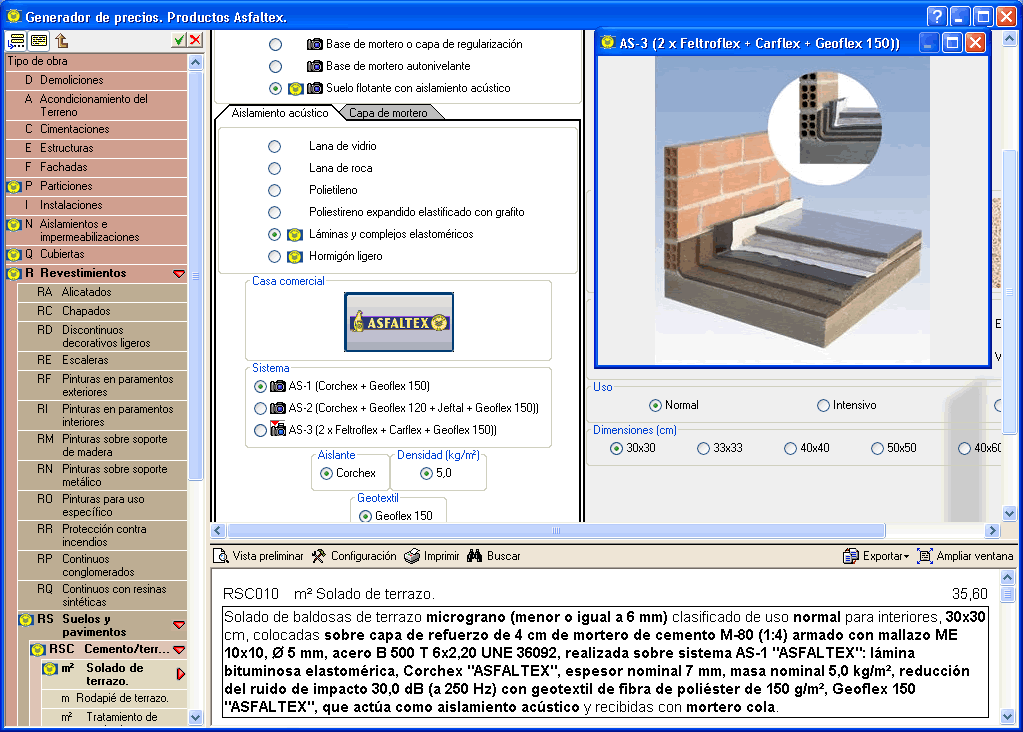Click red arrow beside Solado de terrazo
This screenshot has height=732, width=1023.
point(181,674)
